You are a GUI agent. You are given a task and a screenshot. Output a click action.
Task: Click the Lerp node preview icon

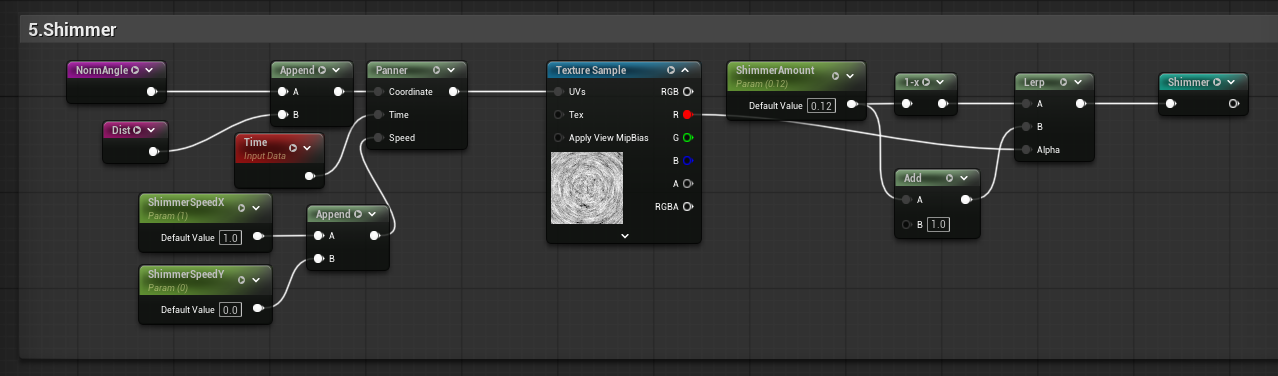[x=1063, y=82]
